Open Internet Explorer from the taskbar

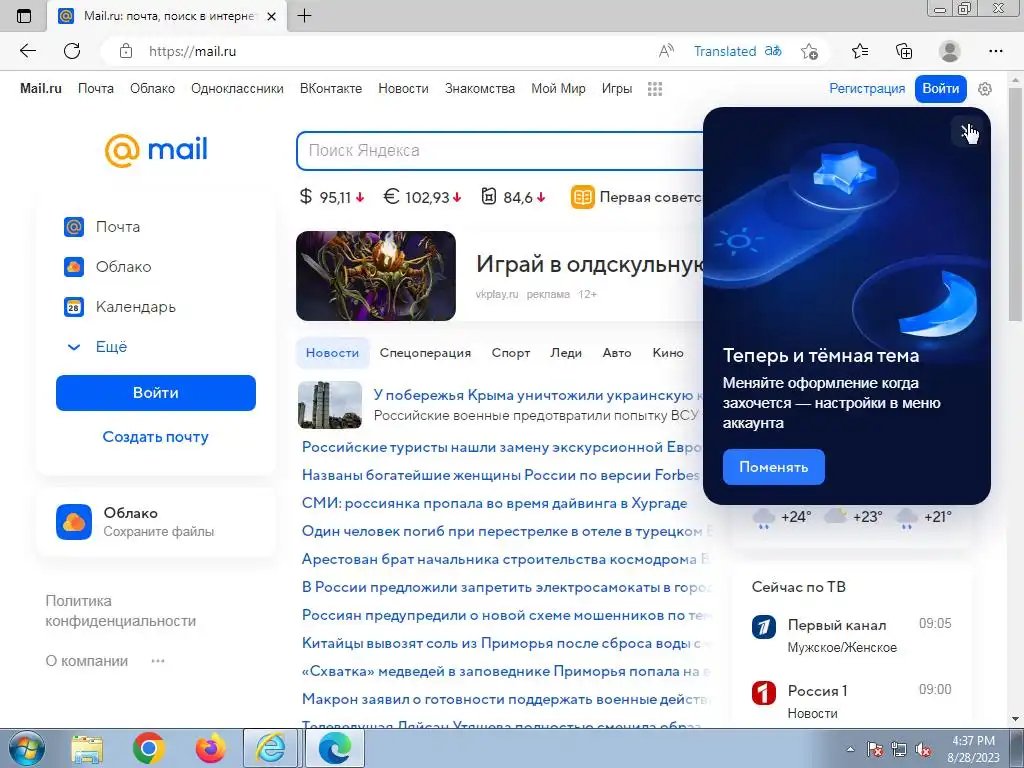click(271, 748)
